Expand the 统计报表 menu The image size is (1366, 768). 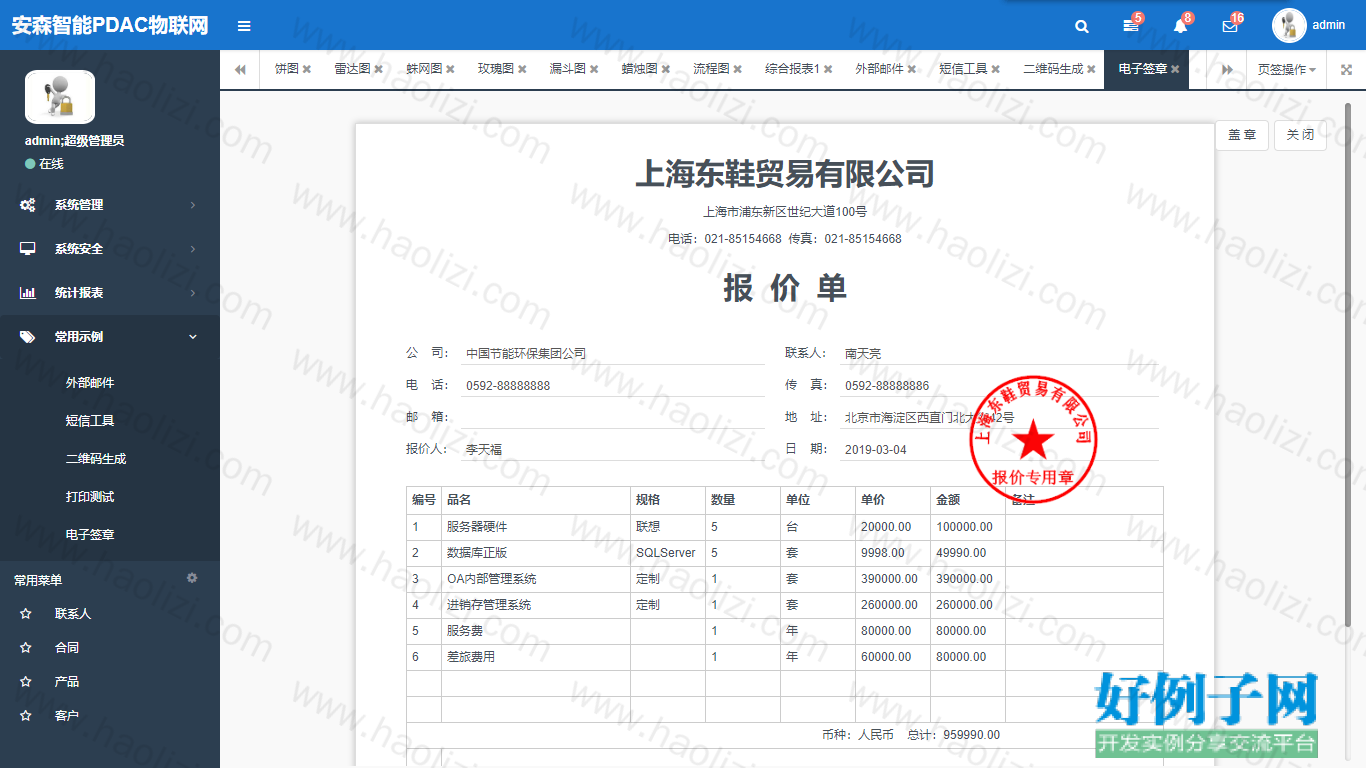(110, 293)
